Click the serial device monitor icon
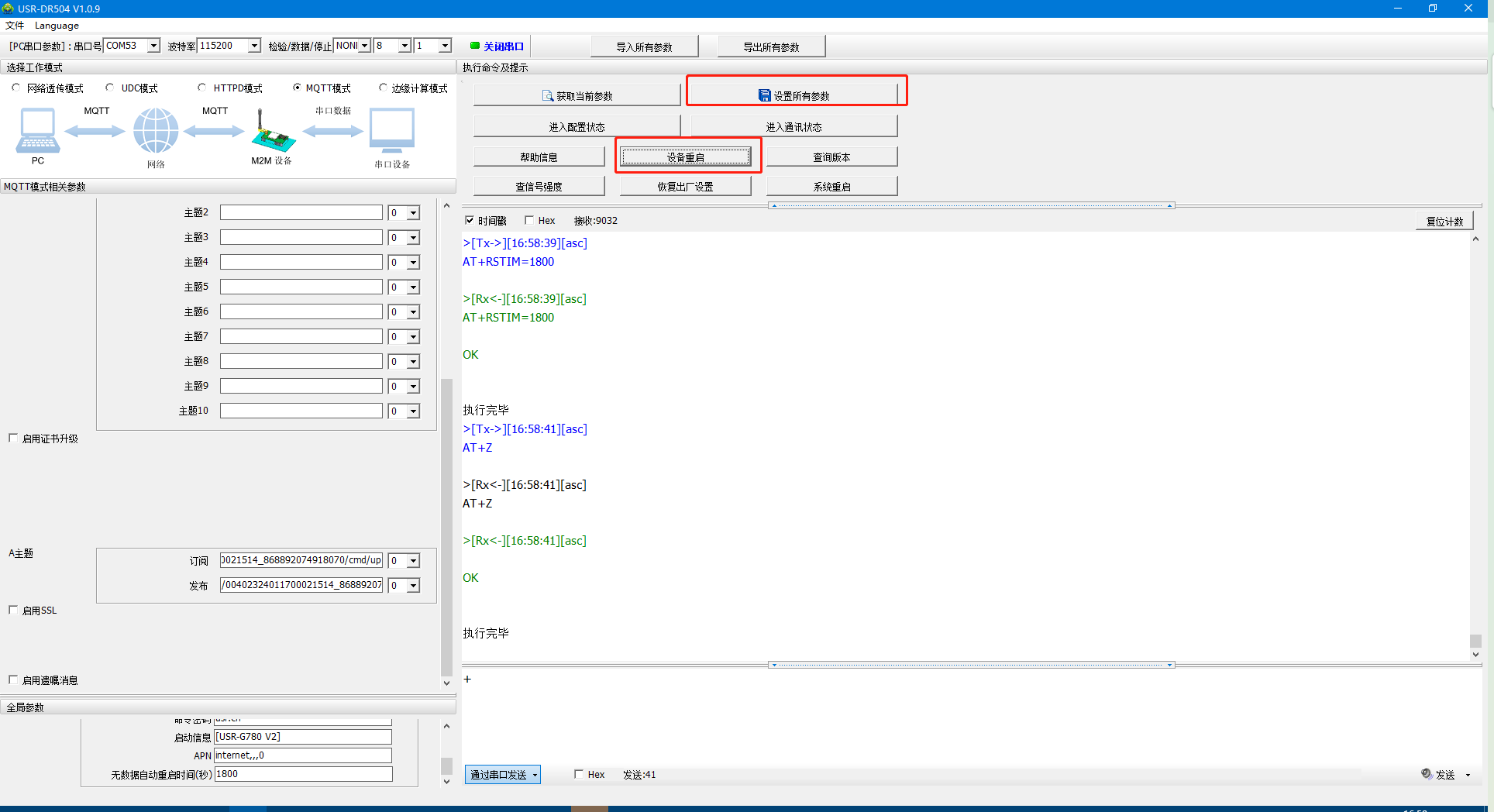 392,130
